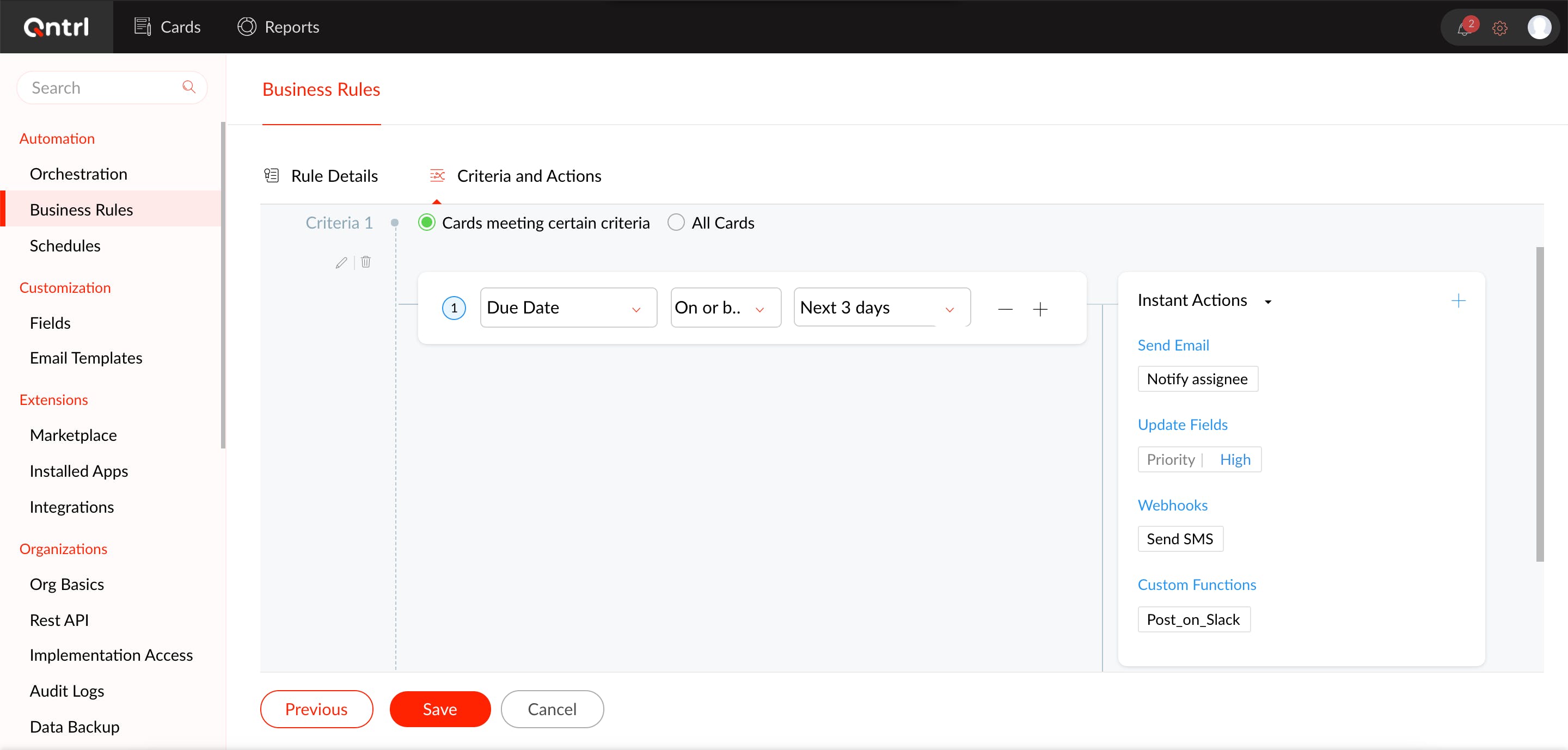1568x750 pixels.
Task: Select the All Cards radio button
Action: [676, 223]
